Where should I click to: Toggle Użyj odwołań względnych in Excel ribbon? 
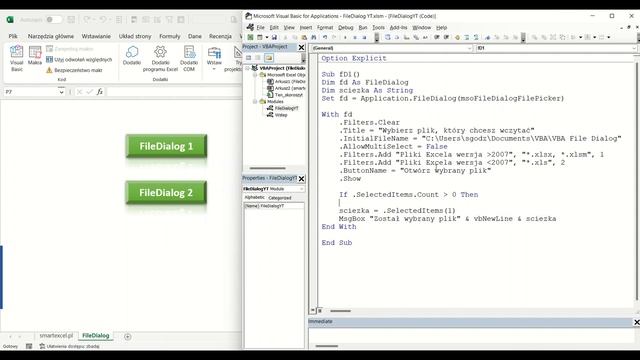point(79,60)
